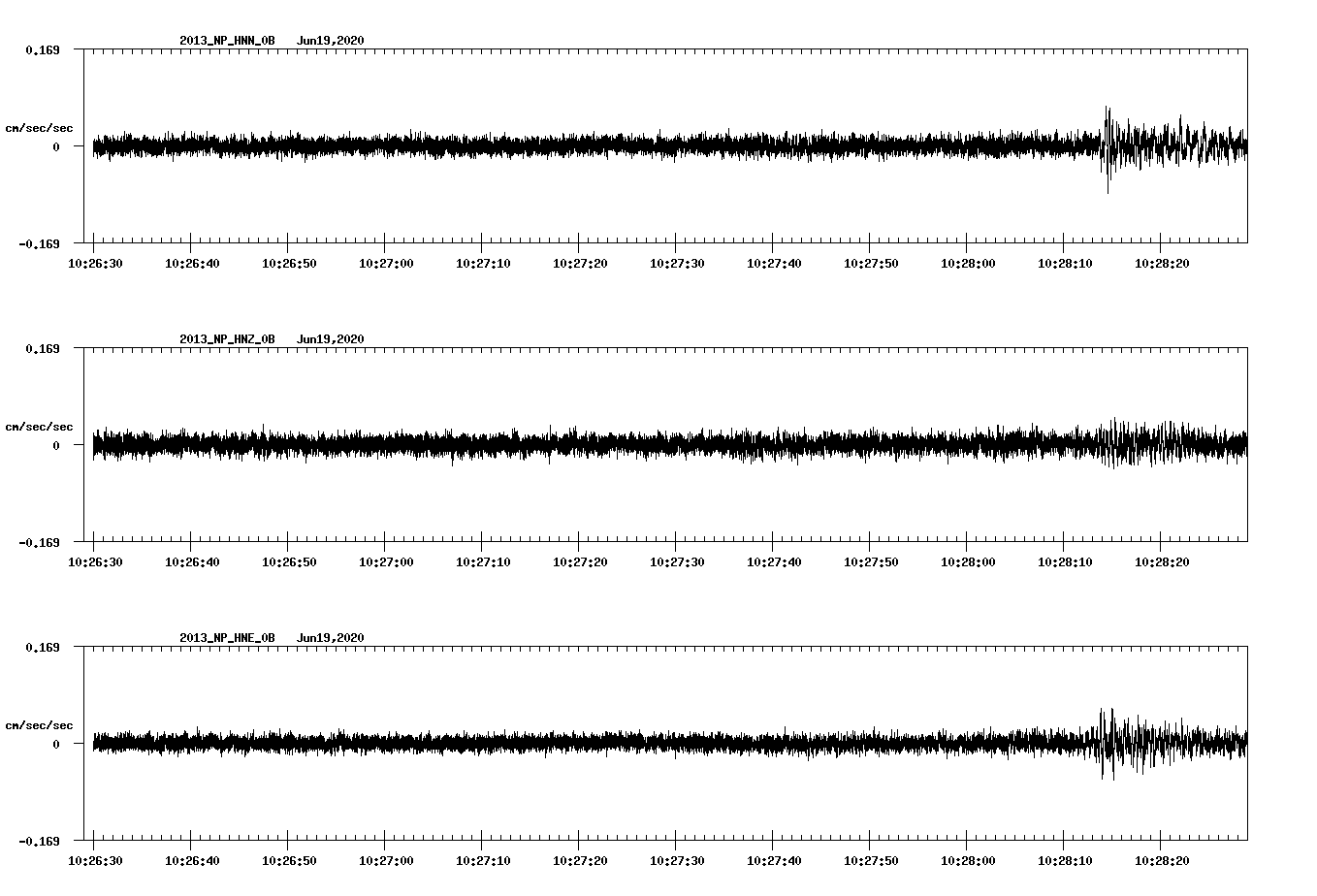This screenshot has width=1317, height=896.
Task: Click the 10:26:50 time label under HNE plot
Action: (x=289, y=860)
